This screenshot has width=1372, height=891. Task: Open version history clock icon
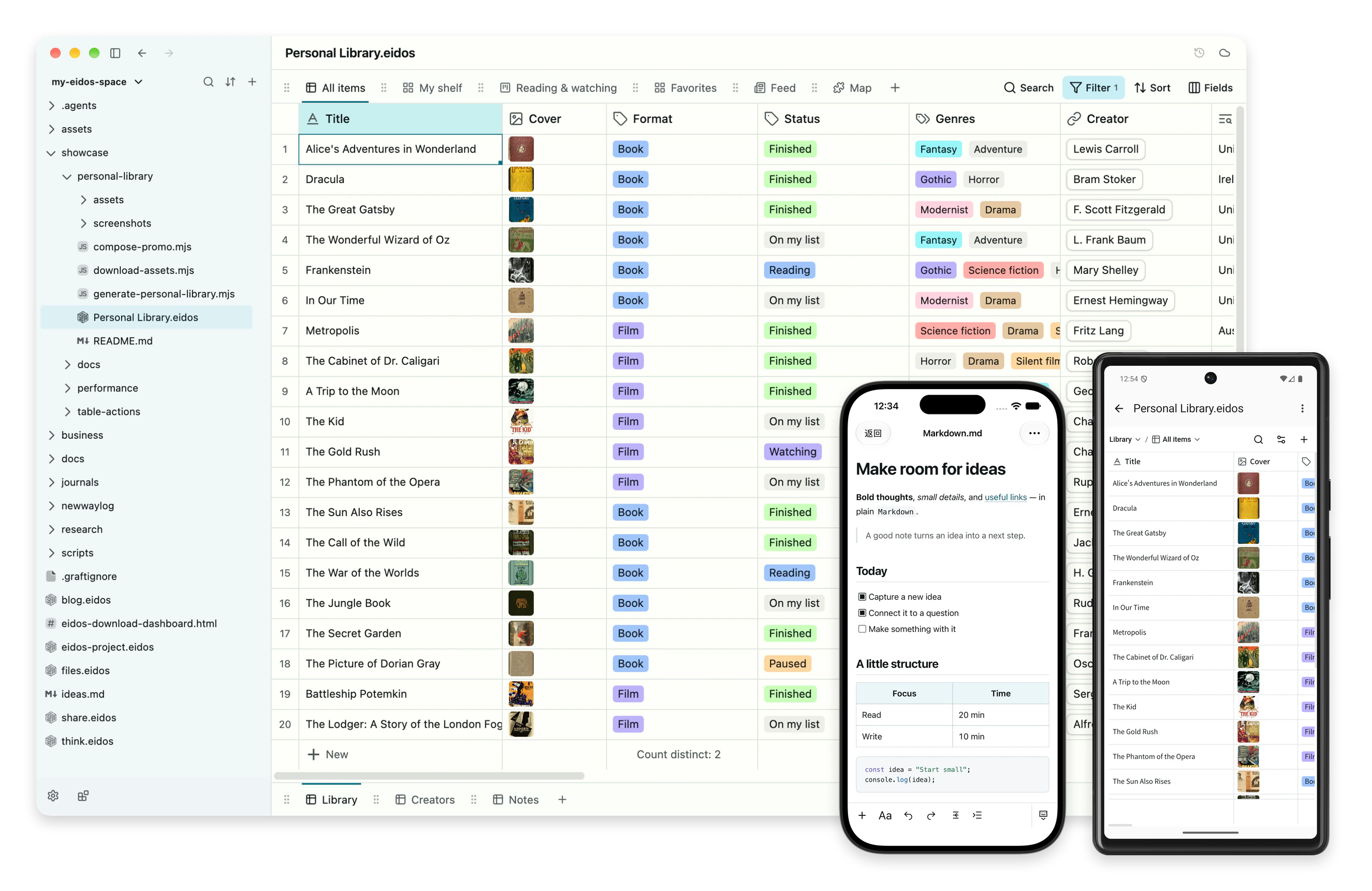1199,53
